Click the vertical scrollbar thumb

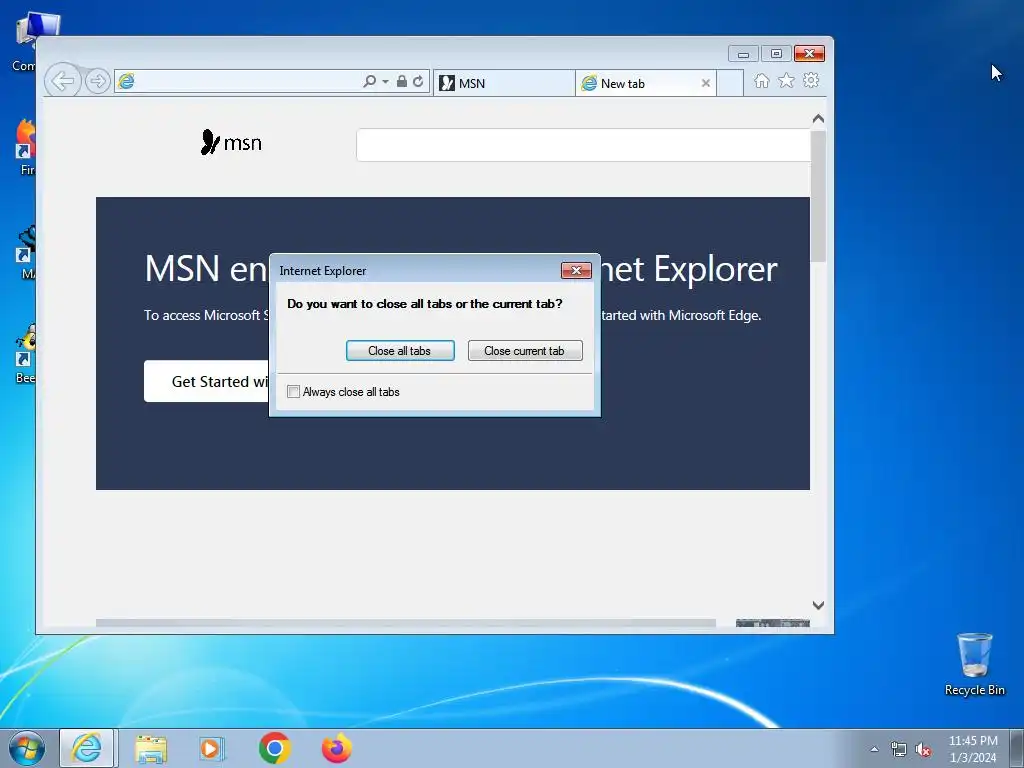click(818, 196)
